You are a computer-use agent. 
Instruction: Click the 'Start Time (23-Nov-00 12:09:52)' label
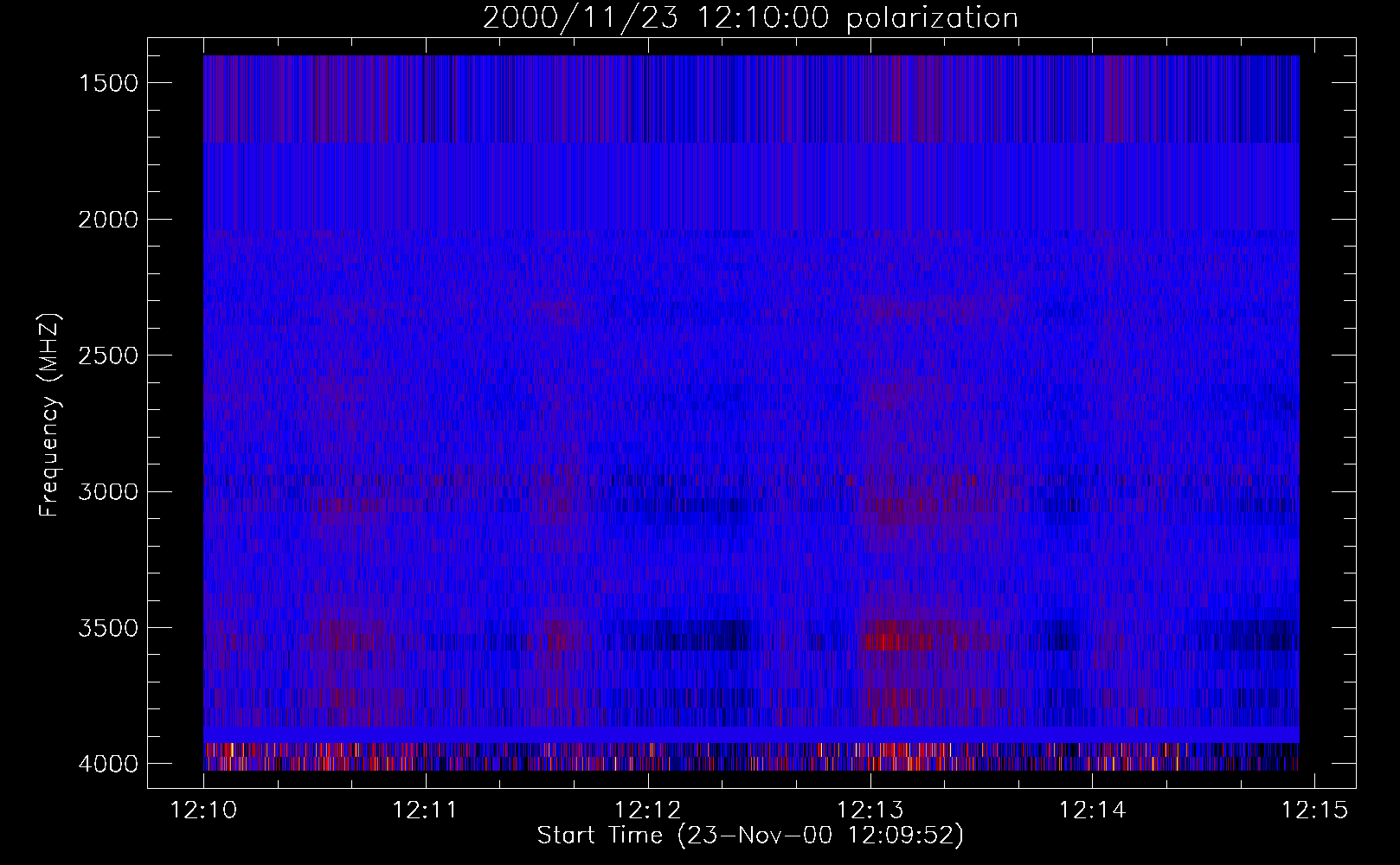tap(750, 836)
